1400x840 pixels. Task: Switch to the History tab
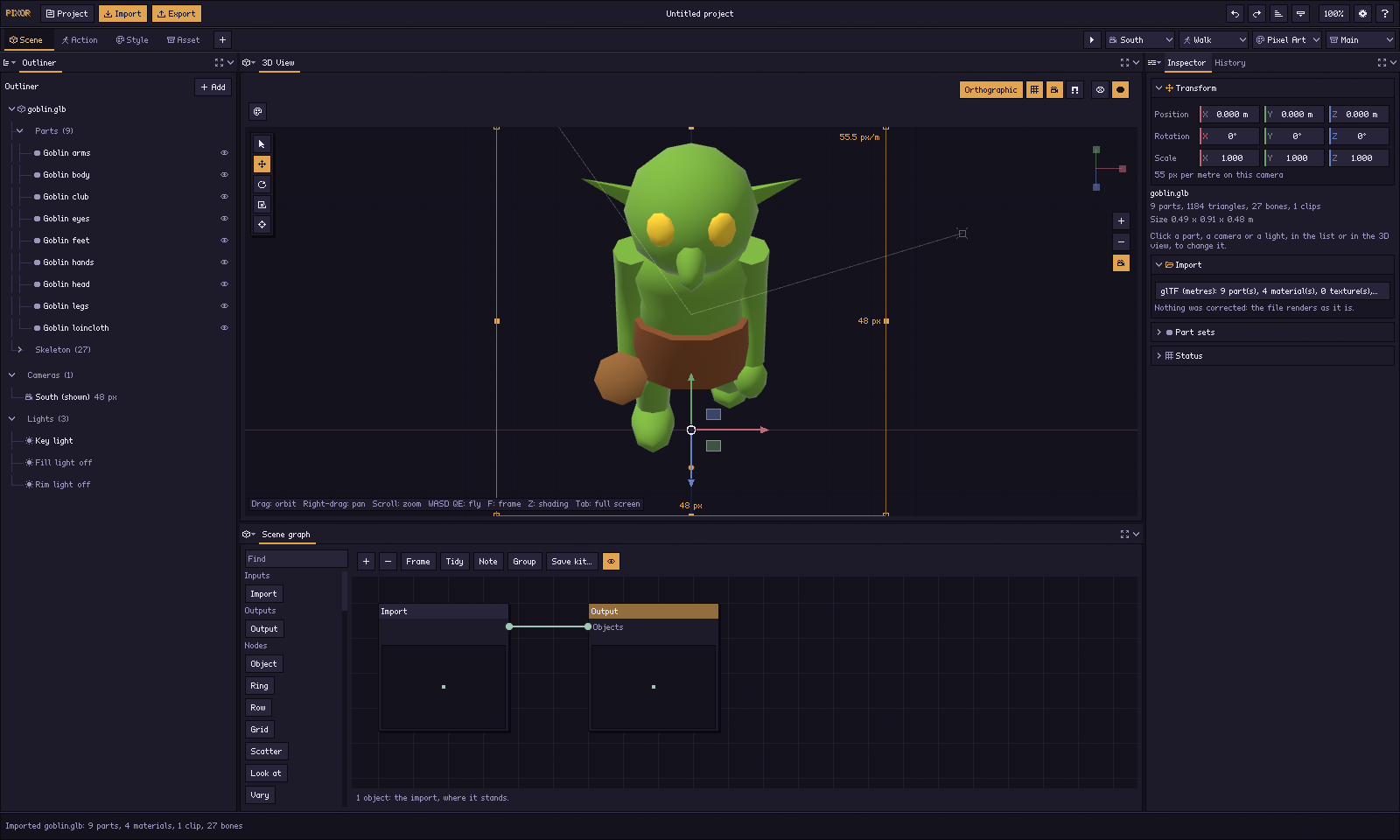[x=1229, y=63]
